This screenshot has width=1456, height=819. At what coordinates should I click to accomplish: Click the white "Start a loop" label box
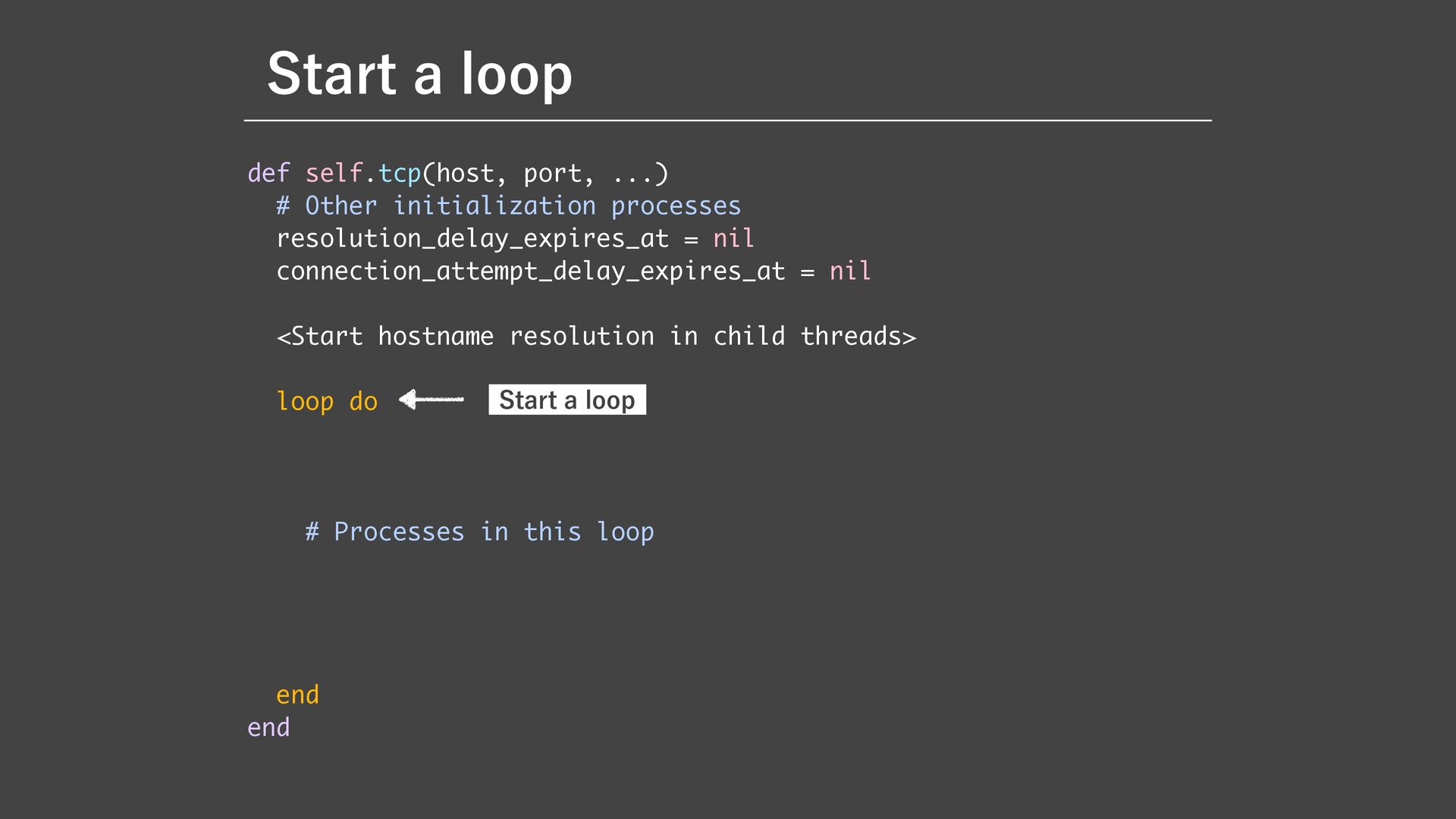(x=567, y=400)
